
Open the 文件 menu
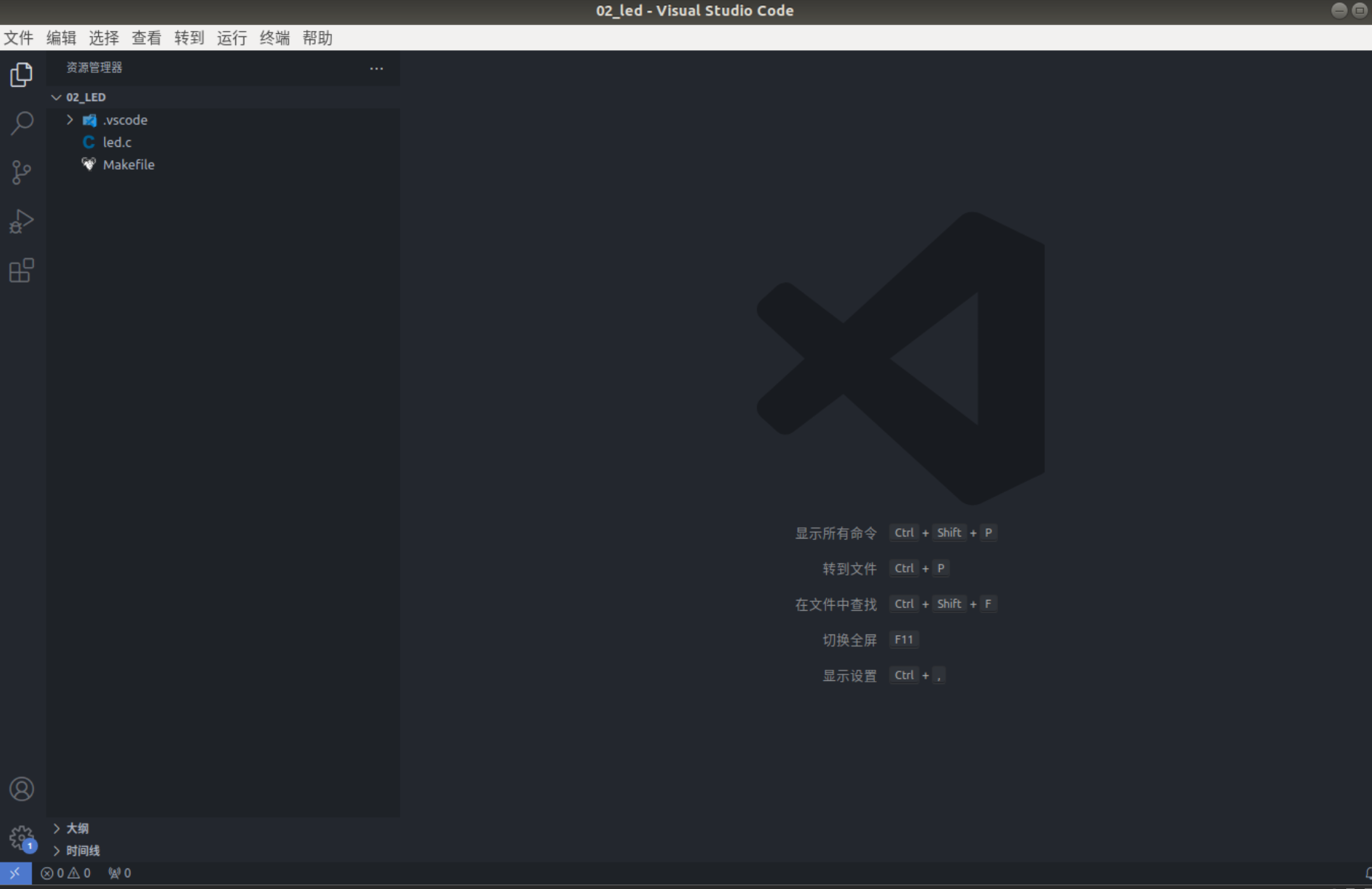pyautogui.click(x=18, y=38)
